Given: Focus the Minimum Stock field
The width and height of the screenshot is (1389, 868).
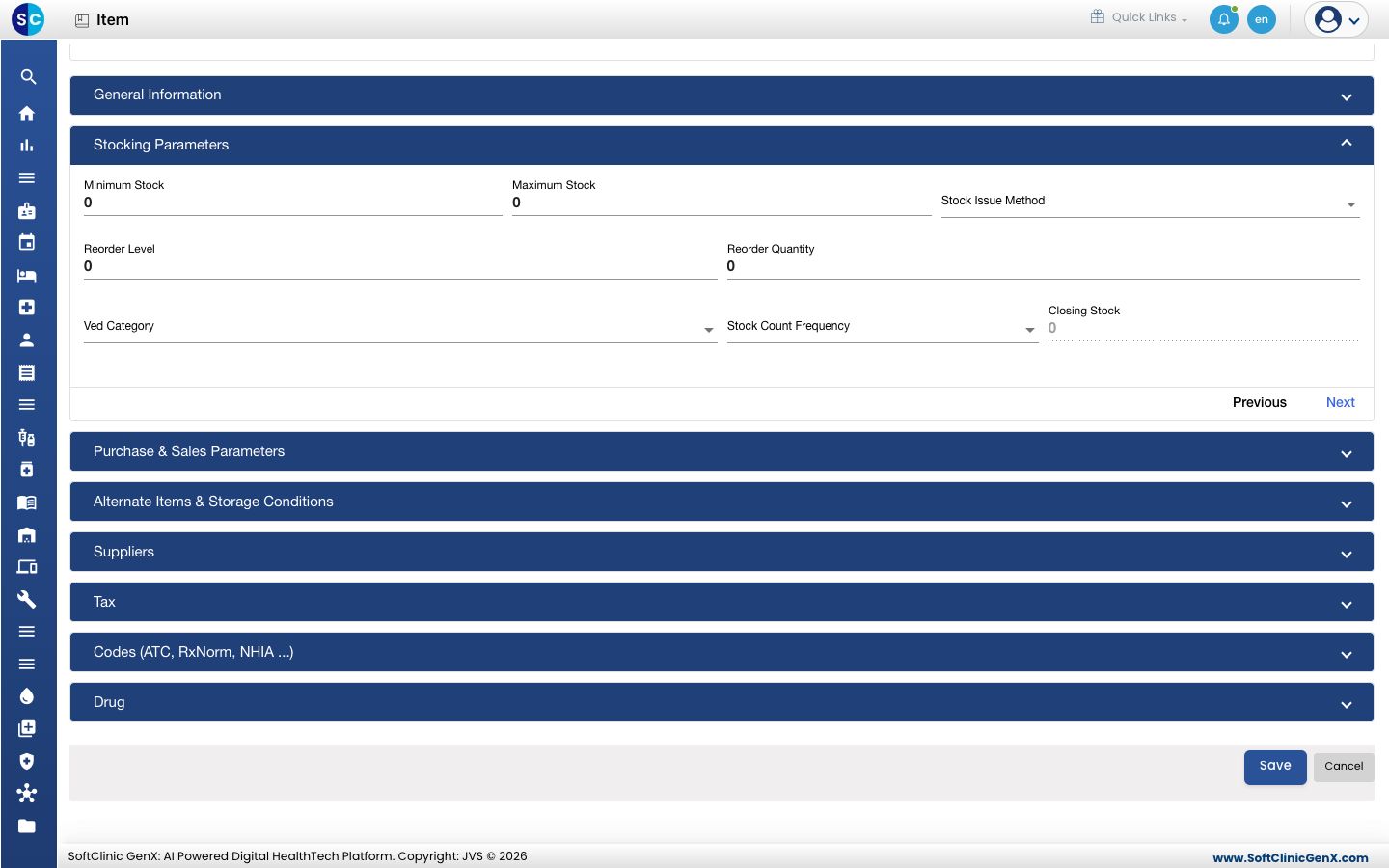Looking at the screenshot, I should [x=293, y=203].
